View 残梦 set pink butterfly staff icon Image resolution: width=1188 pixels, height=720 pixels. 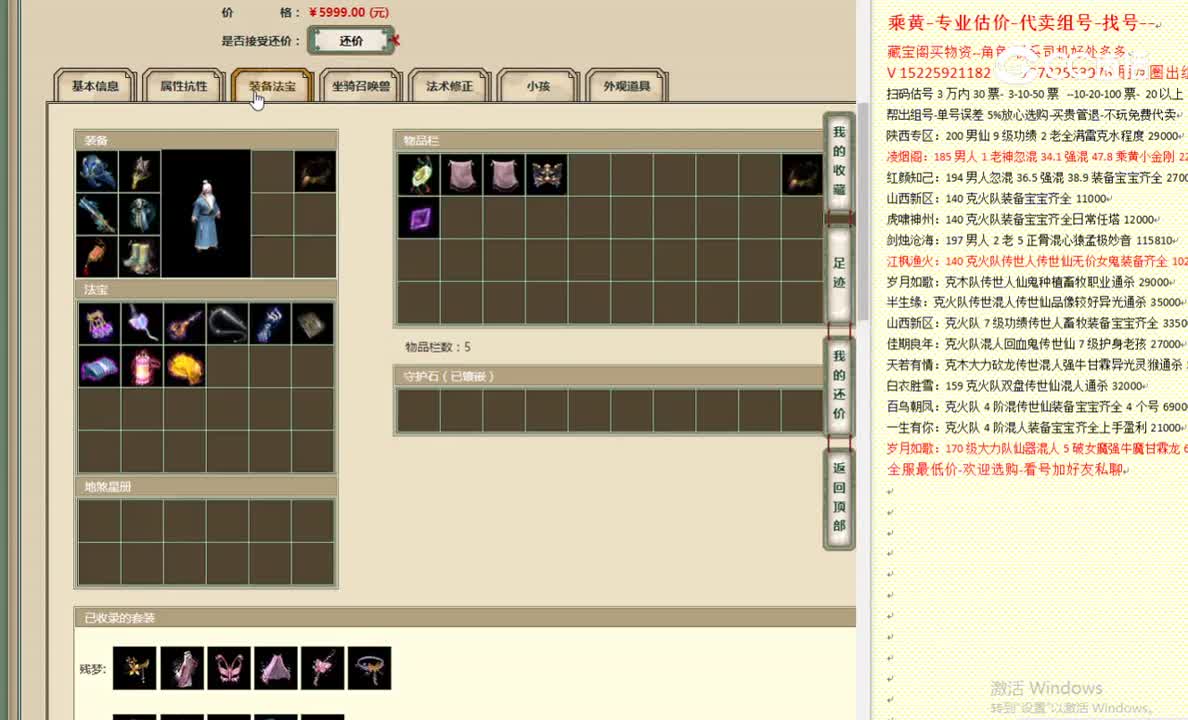click(323, 668)
